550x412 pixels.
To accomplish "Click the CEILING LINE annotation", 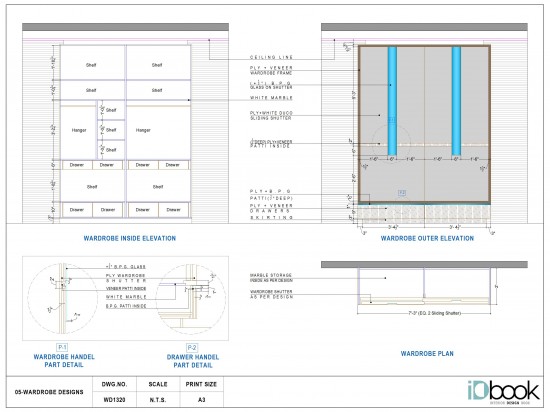I will (271, 57).
